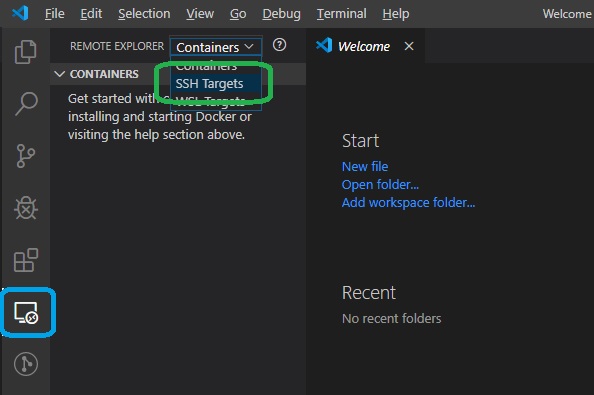
Task: Open the Debug view bug icon
Action: coord(26,208)
